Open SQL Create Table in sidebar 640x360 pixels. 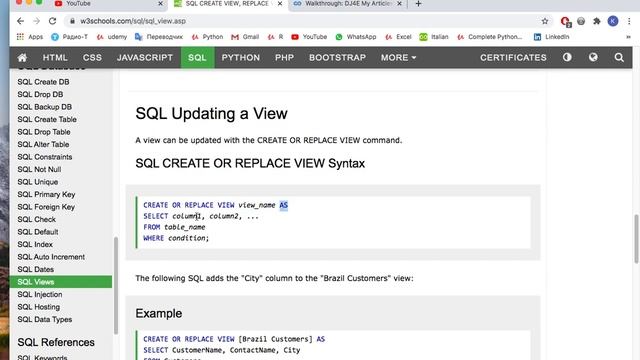click(47, 119)
